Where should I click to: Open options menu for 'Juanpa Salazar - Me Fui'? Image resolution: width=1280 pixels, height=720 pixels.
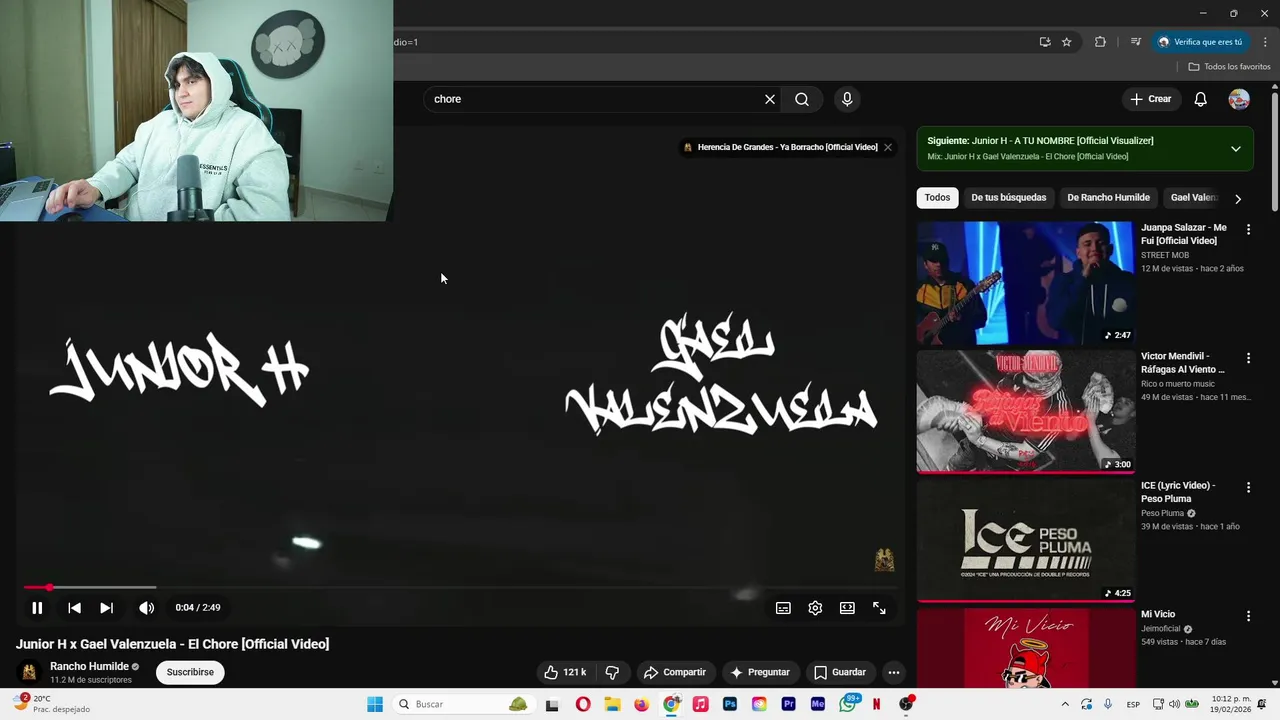pyautogui.click(x=1248, y=229)
